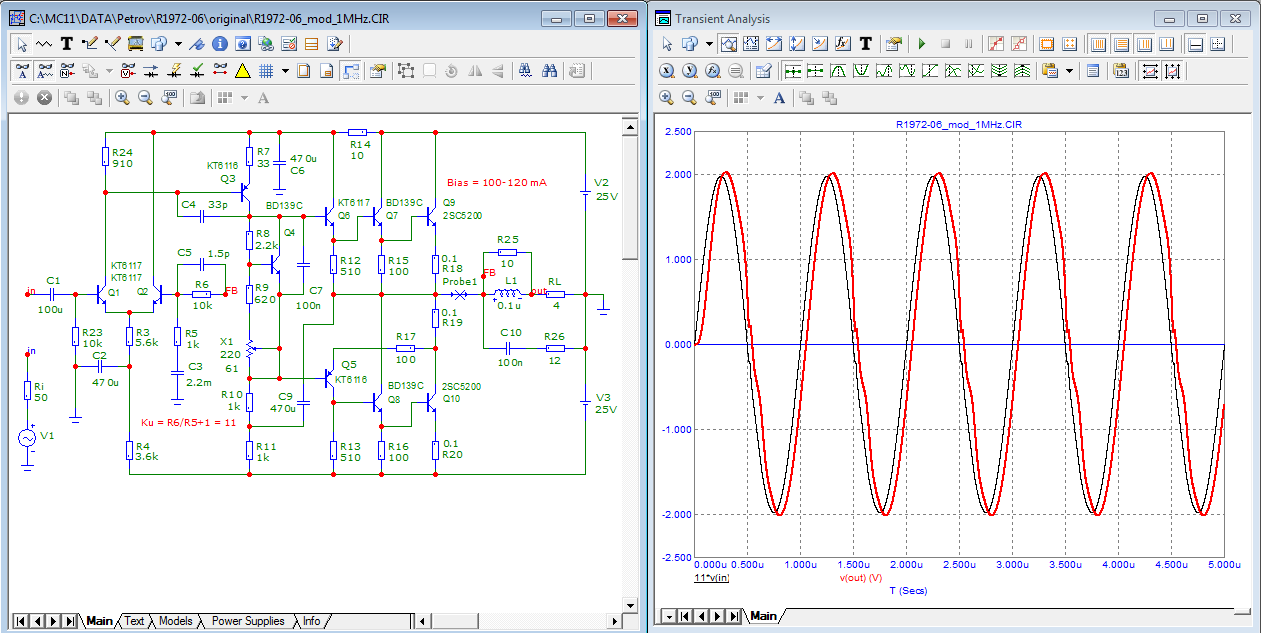The height and width of the screenshot is (633, 1261).
Task: Select the Text mode tool in schematic toolbar
Action: tap(67, 44)
